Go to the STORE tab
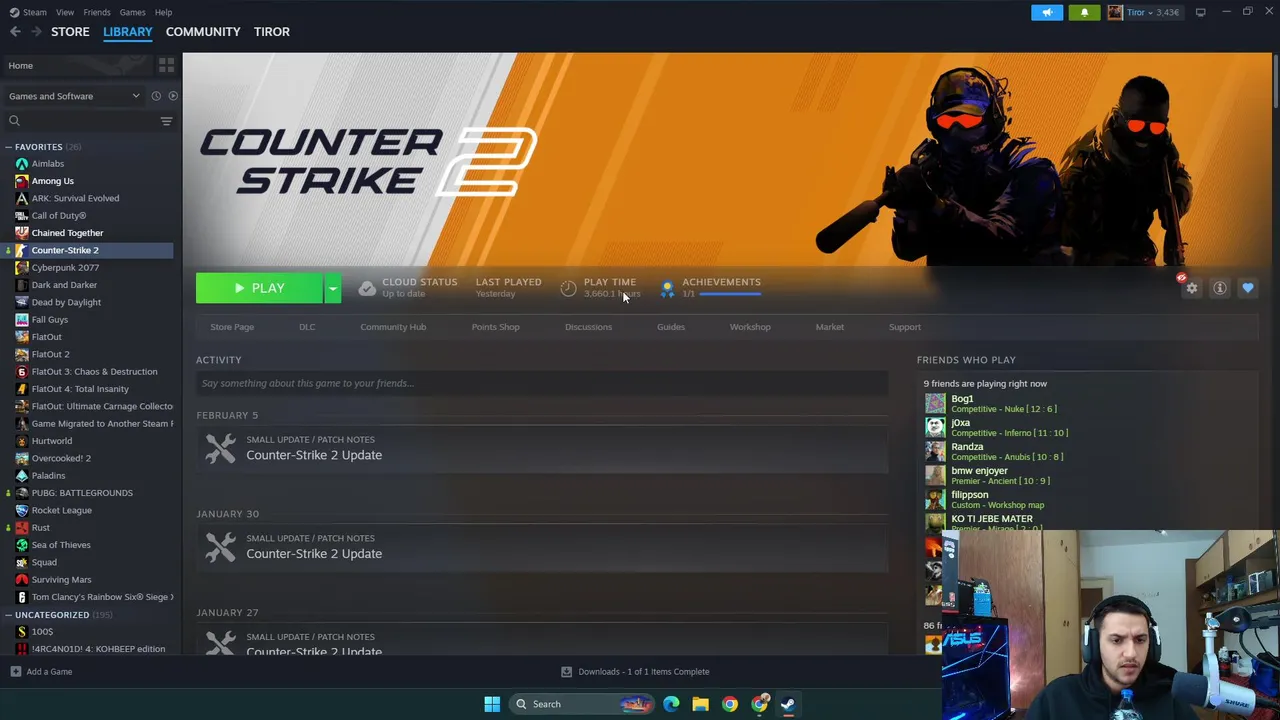 70,32
